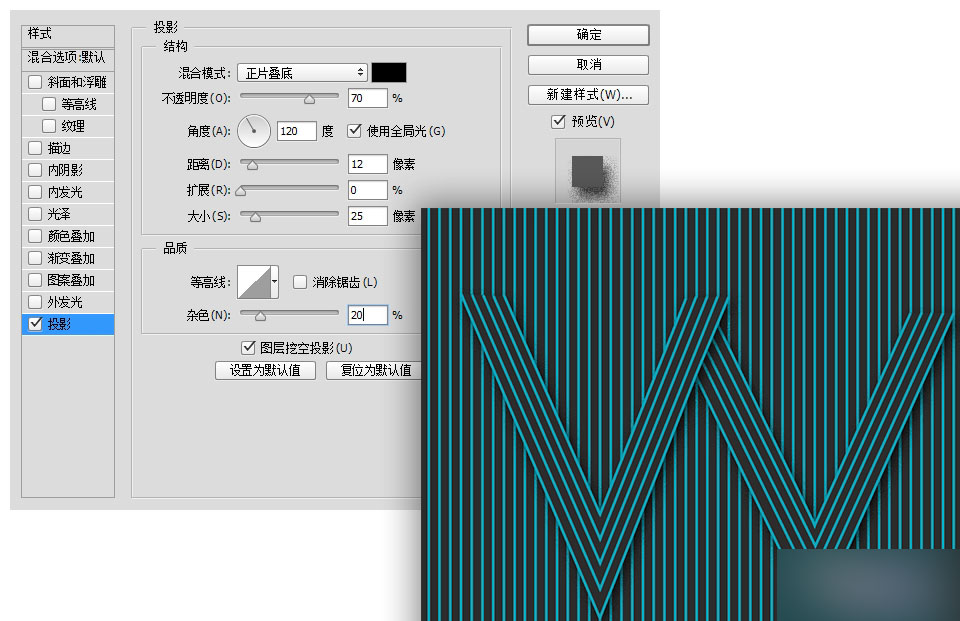Click the noise field showing 20
This screenshot has width=960, height=621.
pos(367,315)
